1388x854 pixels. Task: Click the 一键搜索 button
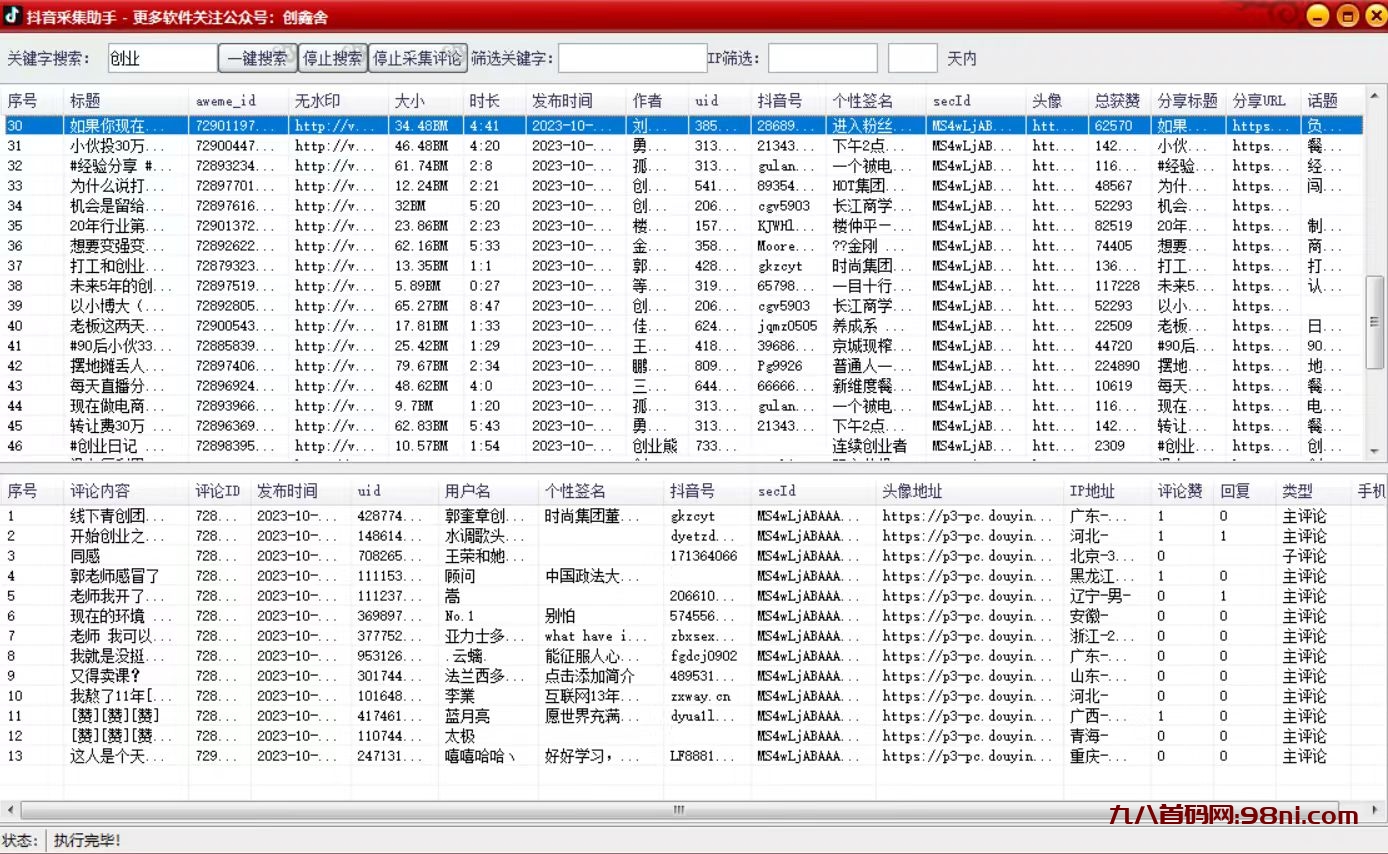(x=258, y=58)
